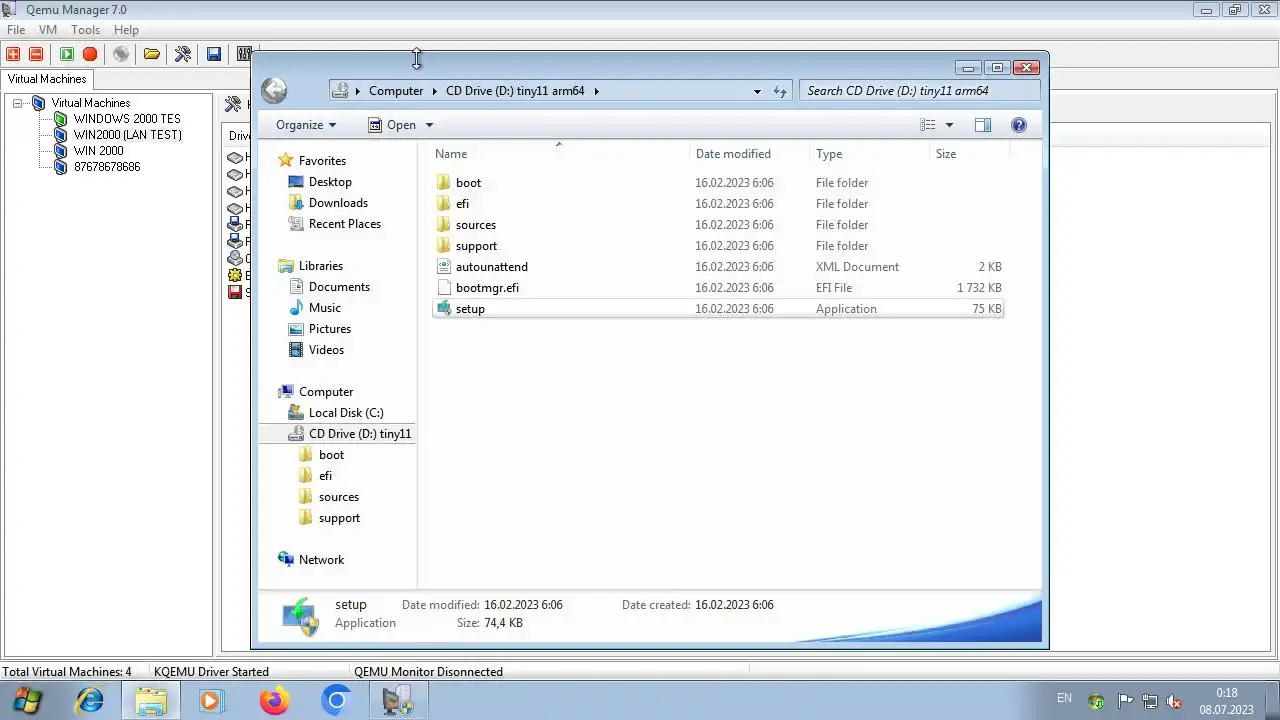Open Recent Places in sidebar
Image resolution: width=1280 pixels, height=720 pixels.
[x=345, y=224]
